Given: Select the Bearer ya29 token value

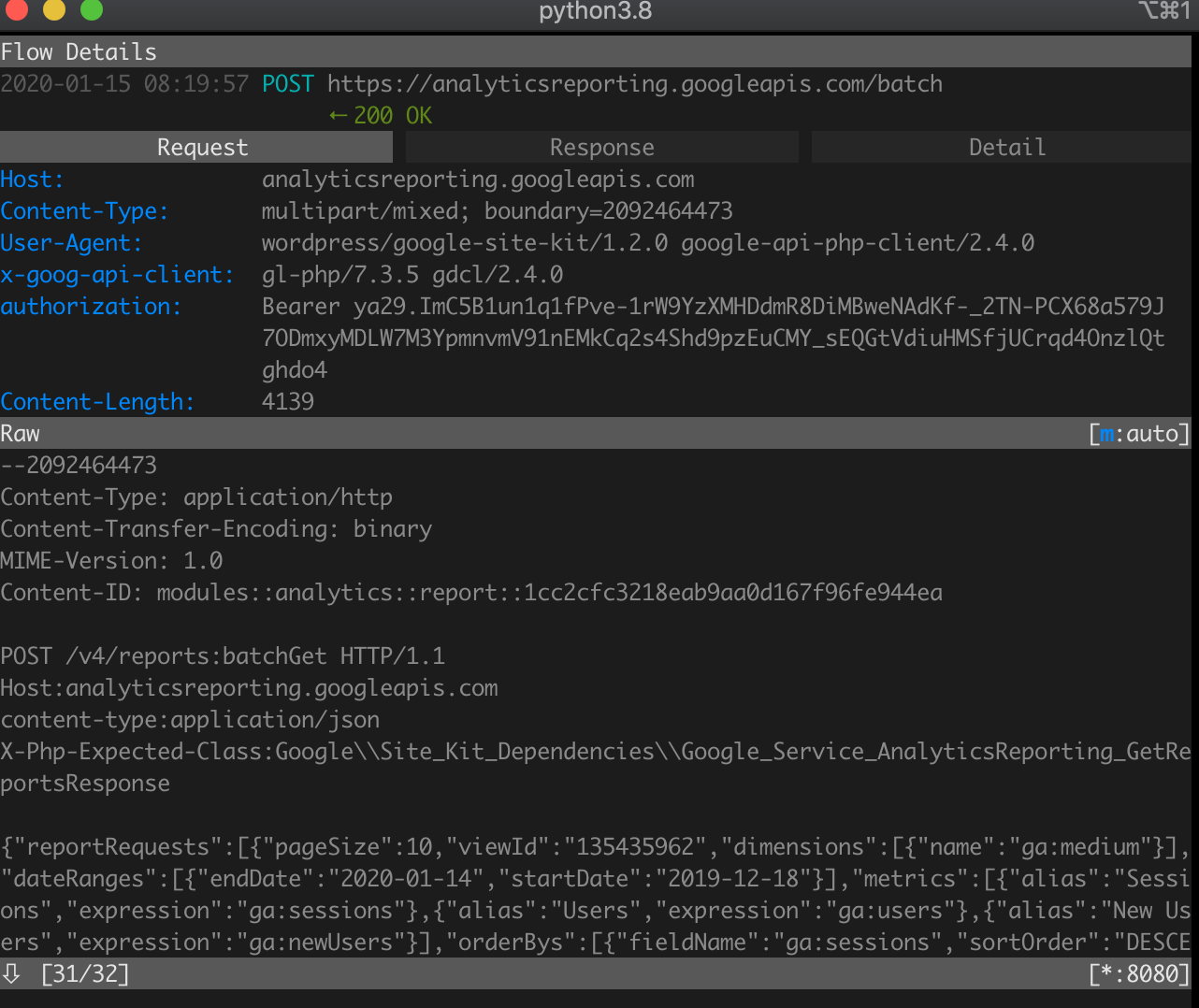Looking at the screenshot, I should (x=714, y=338).
